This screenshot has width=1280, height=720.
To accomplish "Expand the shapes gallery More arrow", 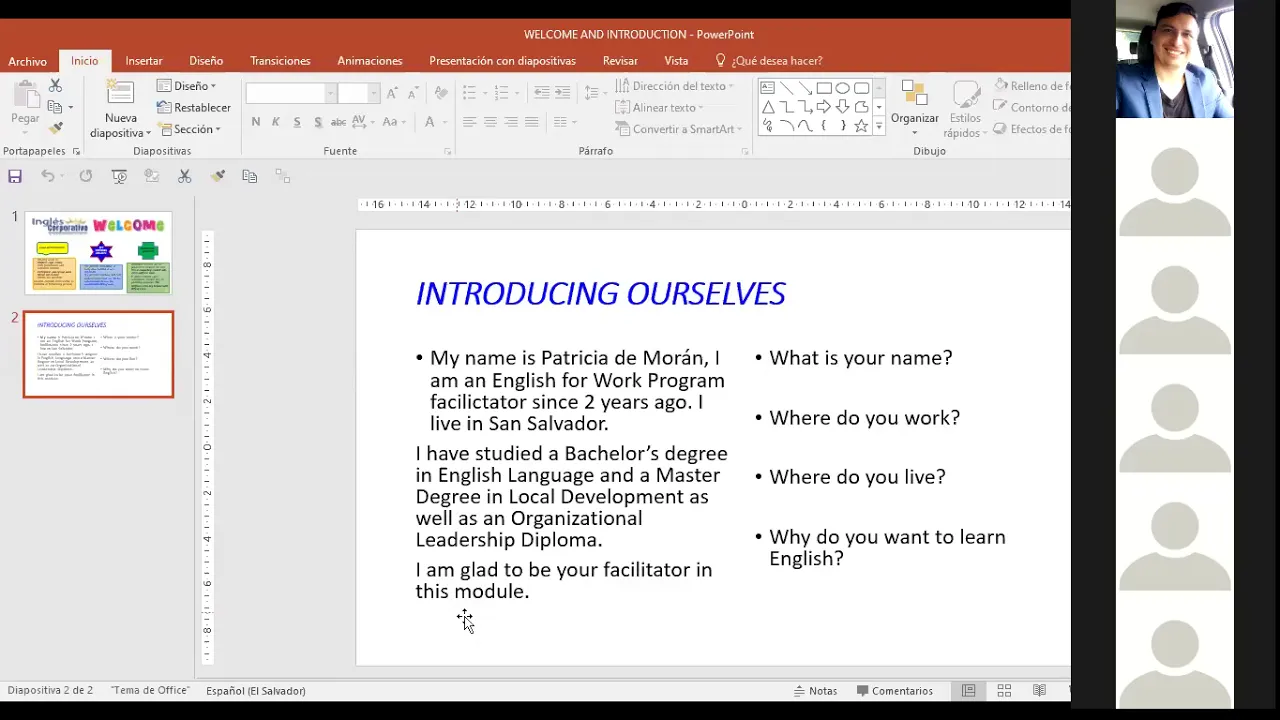I will 878,127.
